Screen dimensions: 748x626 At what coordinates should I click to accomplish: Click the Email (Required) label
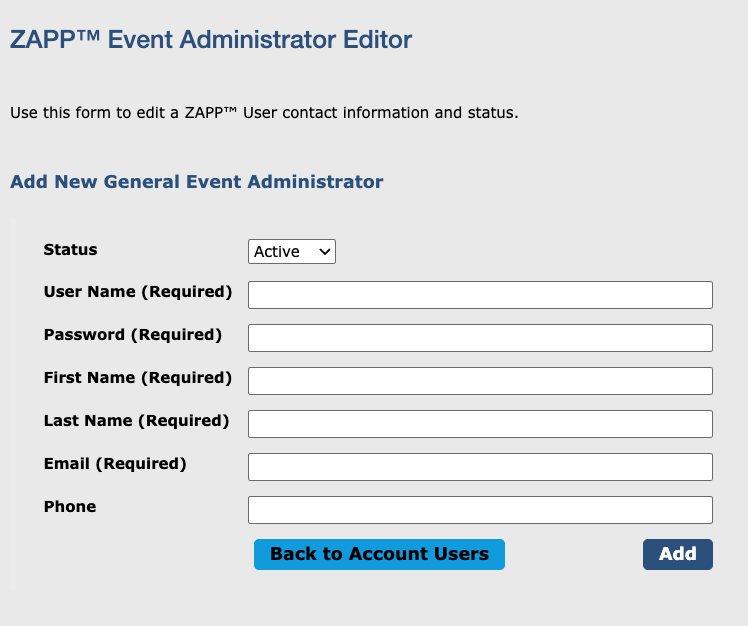coord(115,463)
